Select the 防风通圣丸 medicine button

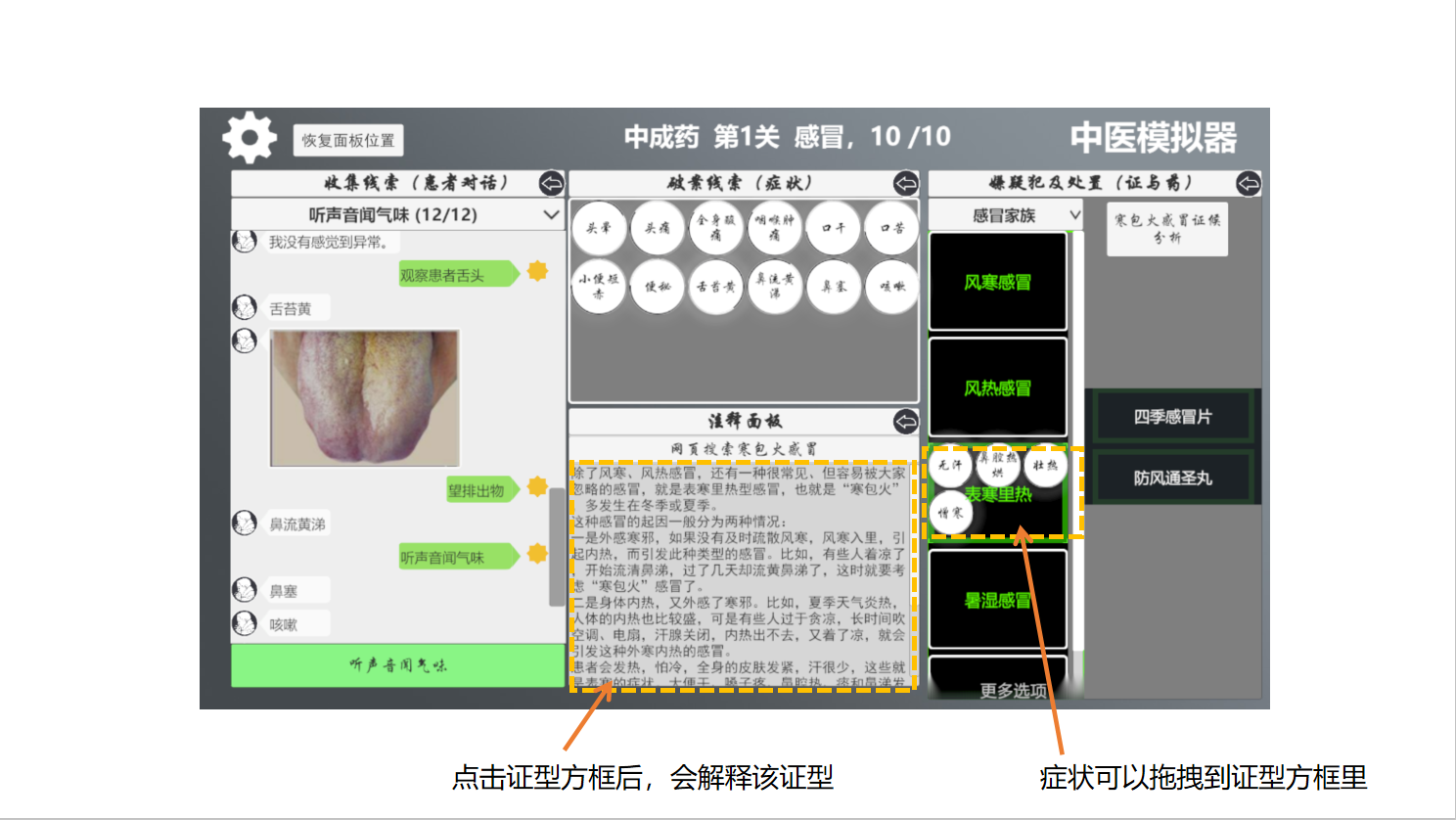click(x=1173, y=478)
